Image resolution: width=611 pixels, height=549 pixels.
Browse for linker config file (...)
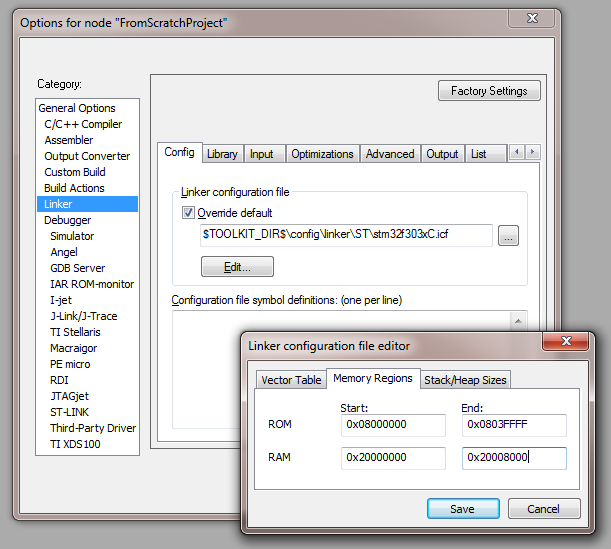coord(508,235)
